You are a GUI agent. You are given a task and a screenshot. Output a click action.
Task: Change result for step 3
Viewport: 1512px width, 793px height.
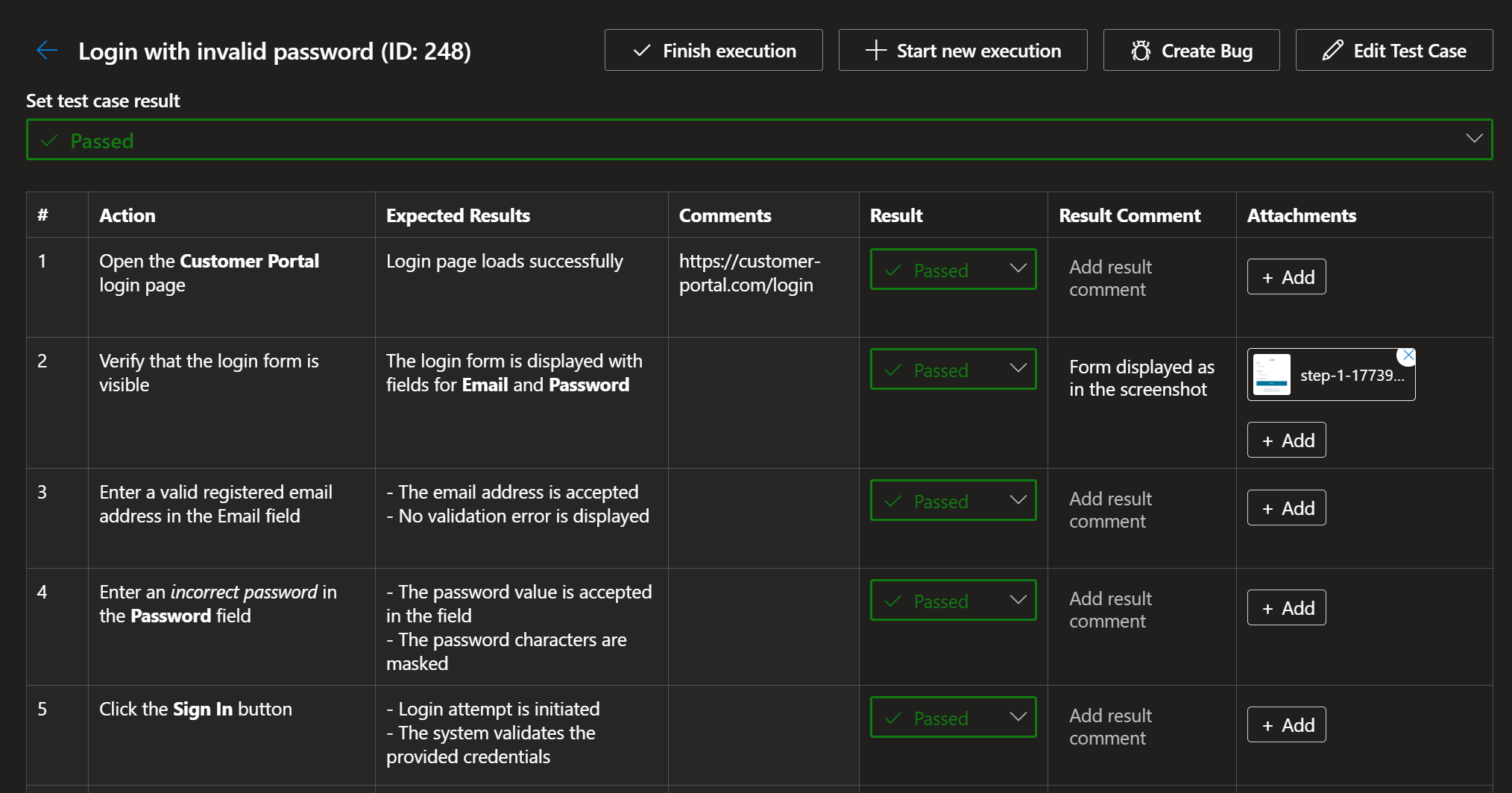[x=953, y=501]
